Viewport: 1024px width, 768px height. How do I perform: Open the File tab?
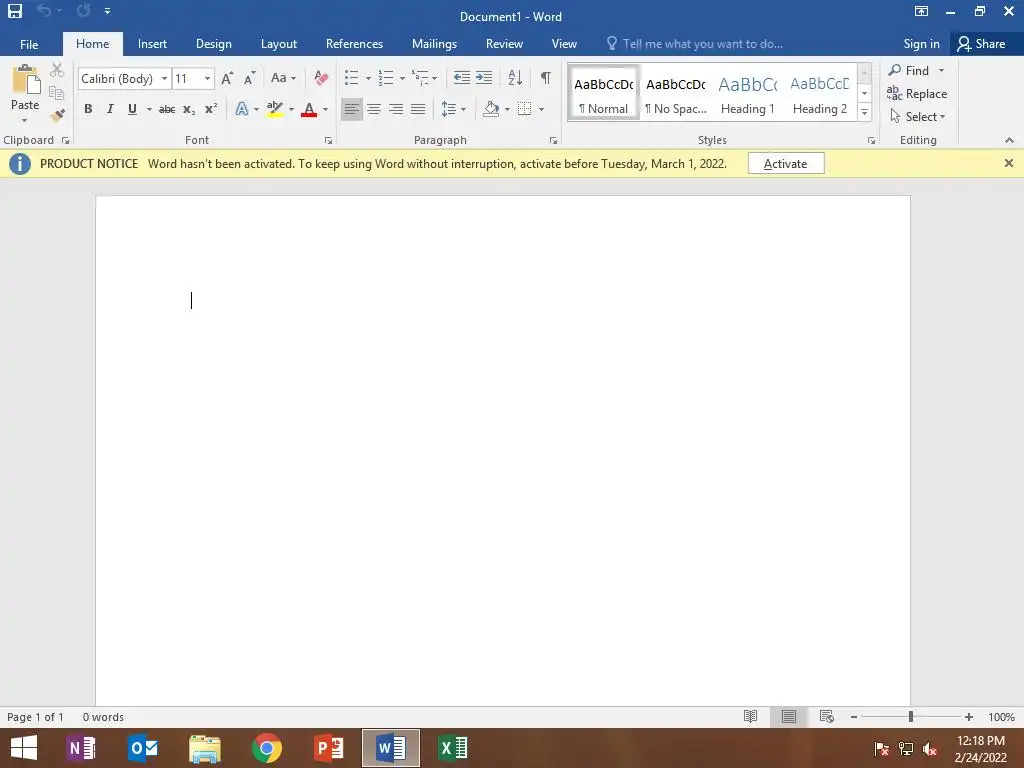coord(29,44)
